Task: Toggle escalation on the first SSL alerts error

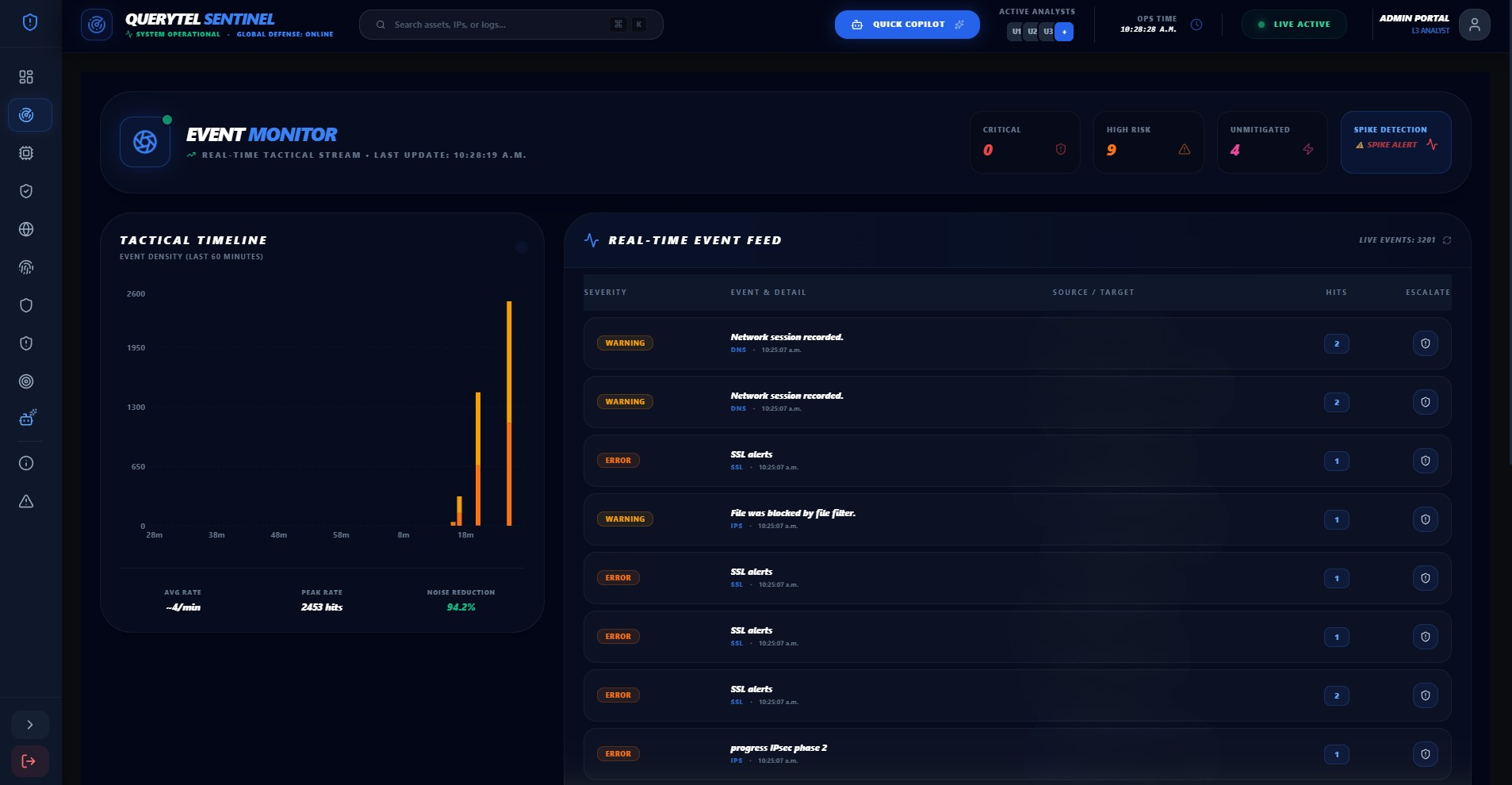Action: pyautogui.click(x=1426, y=461)
